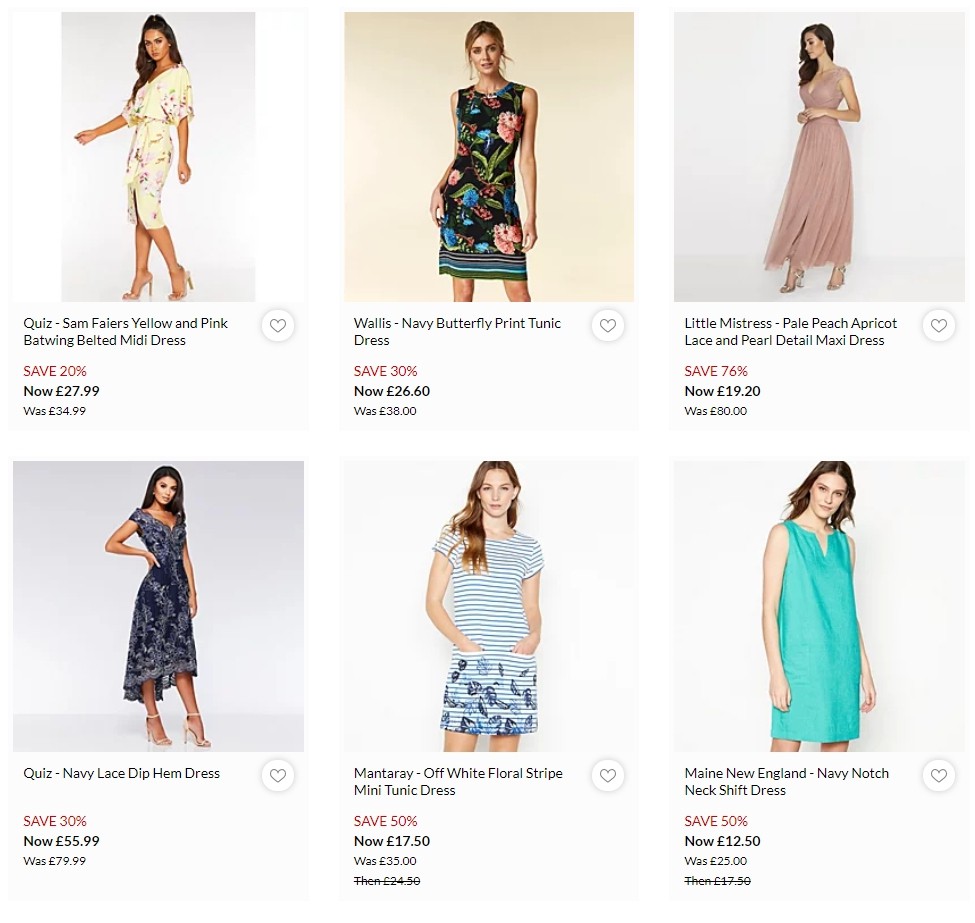975x923 pixels.
Task: Select the wishlist heart for the Little Mistress maxi dress
Action: tap(938, 325)
